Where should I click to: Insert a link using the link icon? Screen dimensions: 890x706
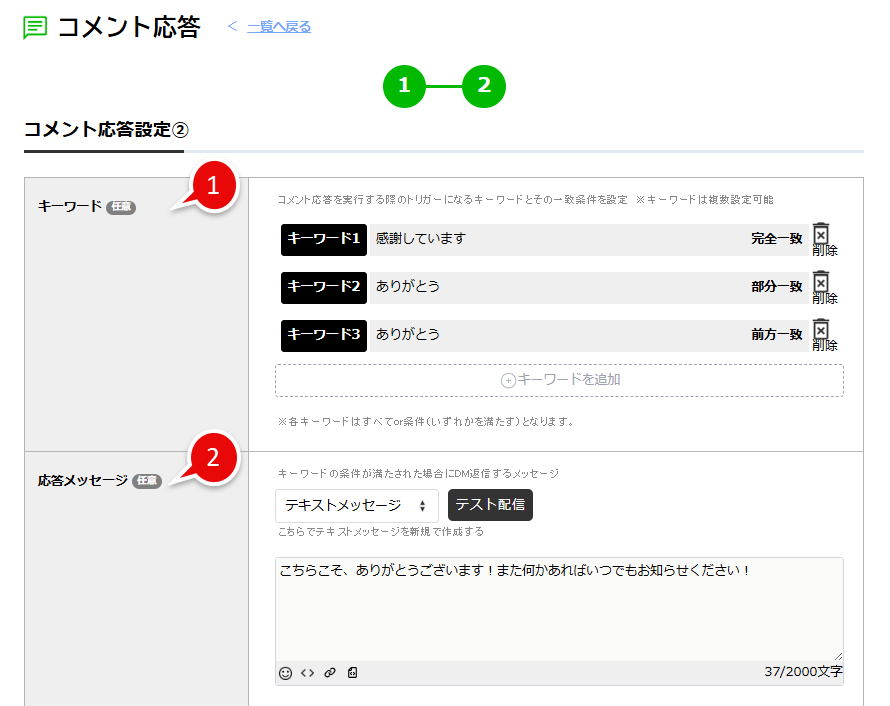(x=330, y=672)
